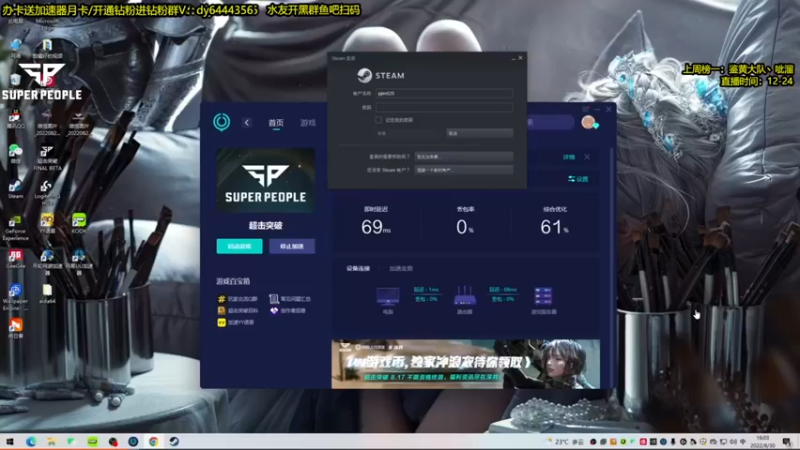Open the WeChat desktop shortcut
The image size is (800, 450).
tap(15, 154)
